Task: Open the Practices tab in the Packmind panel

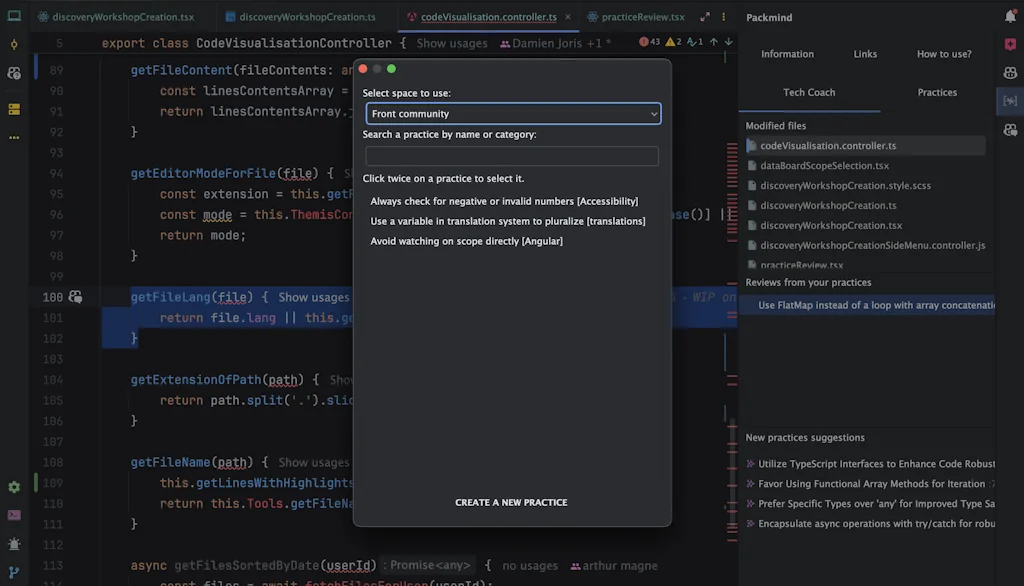Action: pos(937,92)
